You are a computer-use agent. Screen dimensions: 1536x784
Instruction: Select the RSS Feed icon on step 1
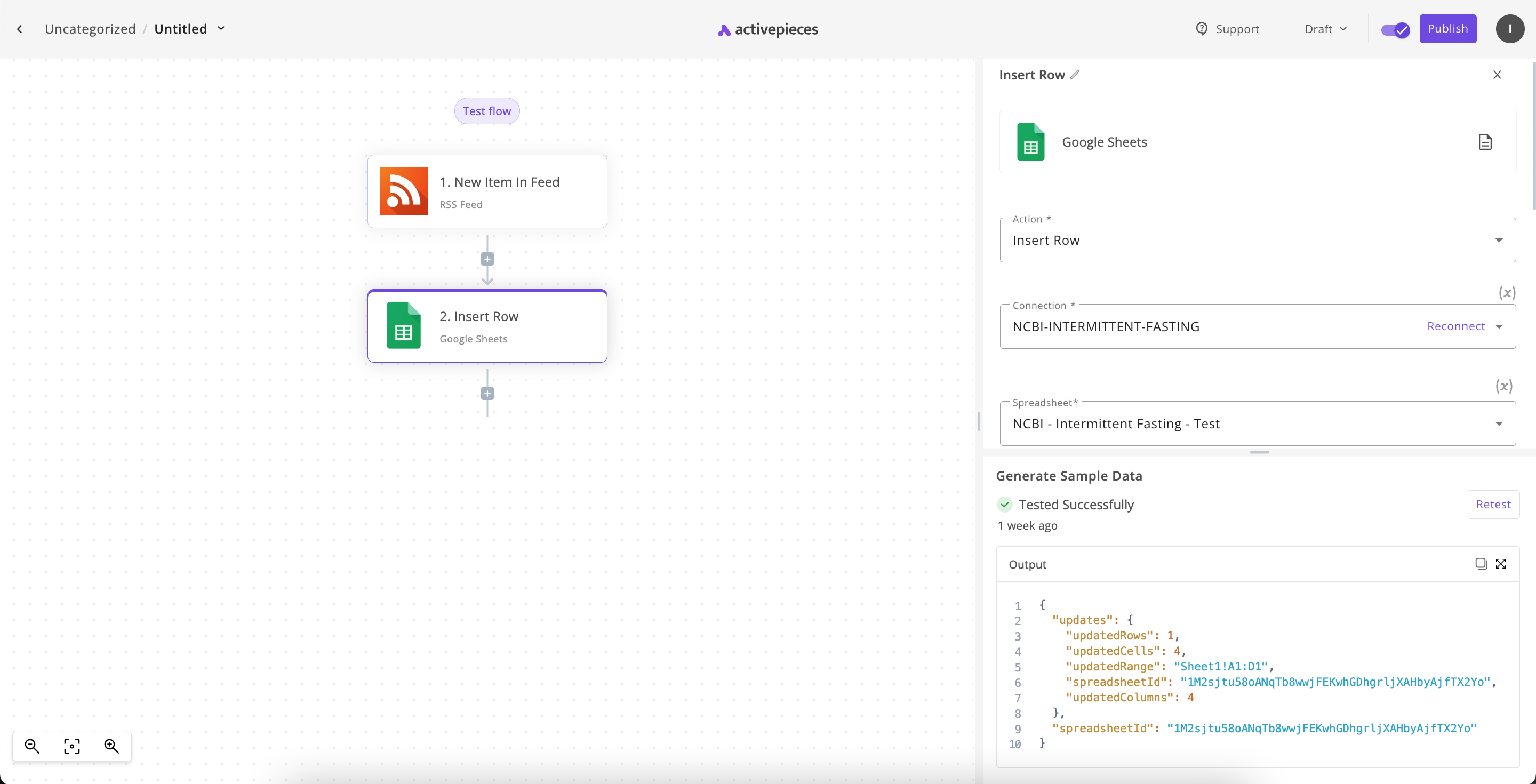[x=404, y=191]
